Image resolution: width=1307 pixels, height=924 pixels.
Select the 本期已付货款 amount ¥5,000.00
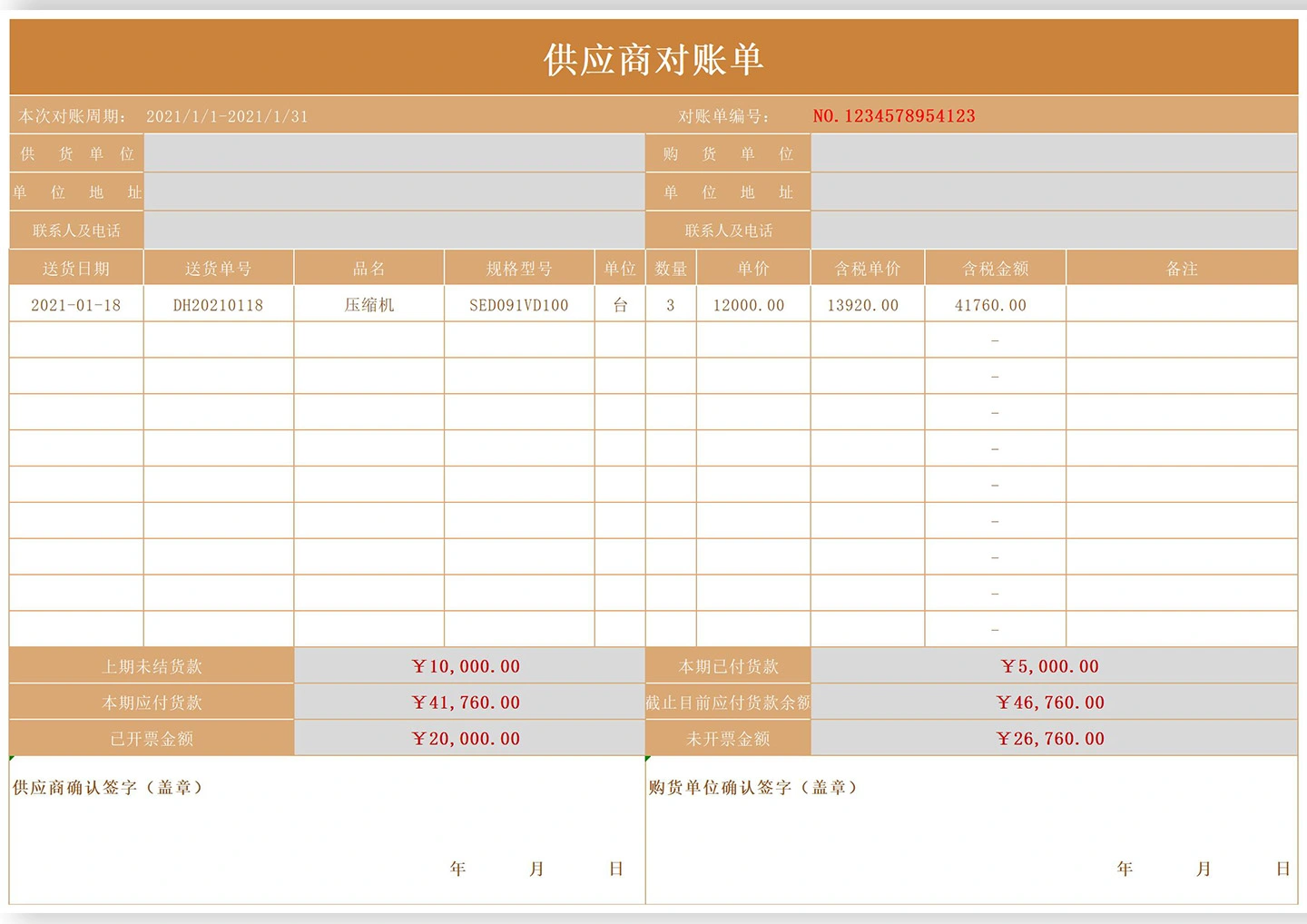(x=1050, y=666)
